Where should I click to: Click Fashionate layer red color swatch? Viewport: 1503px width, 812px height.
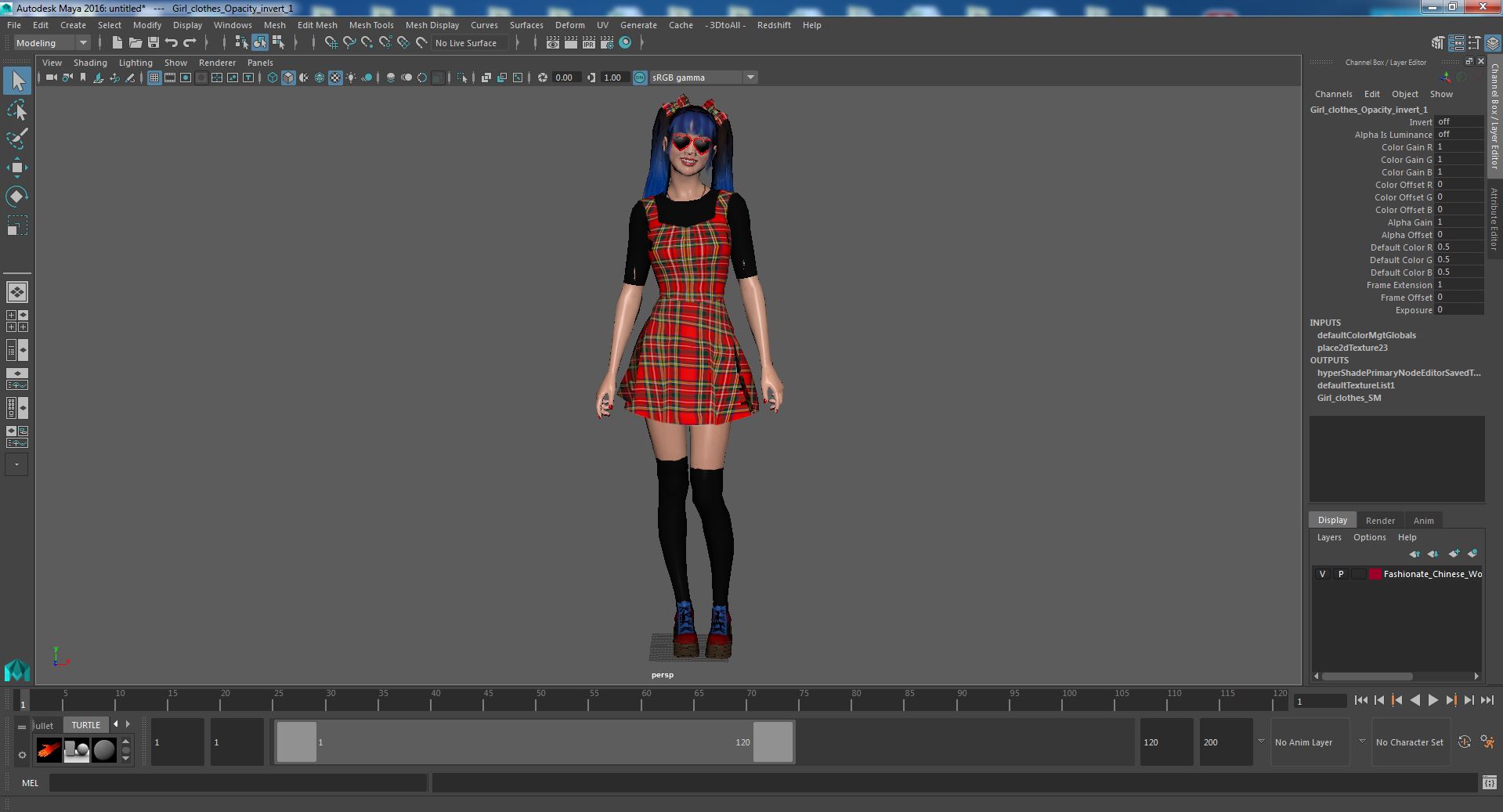[1375, 574]
